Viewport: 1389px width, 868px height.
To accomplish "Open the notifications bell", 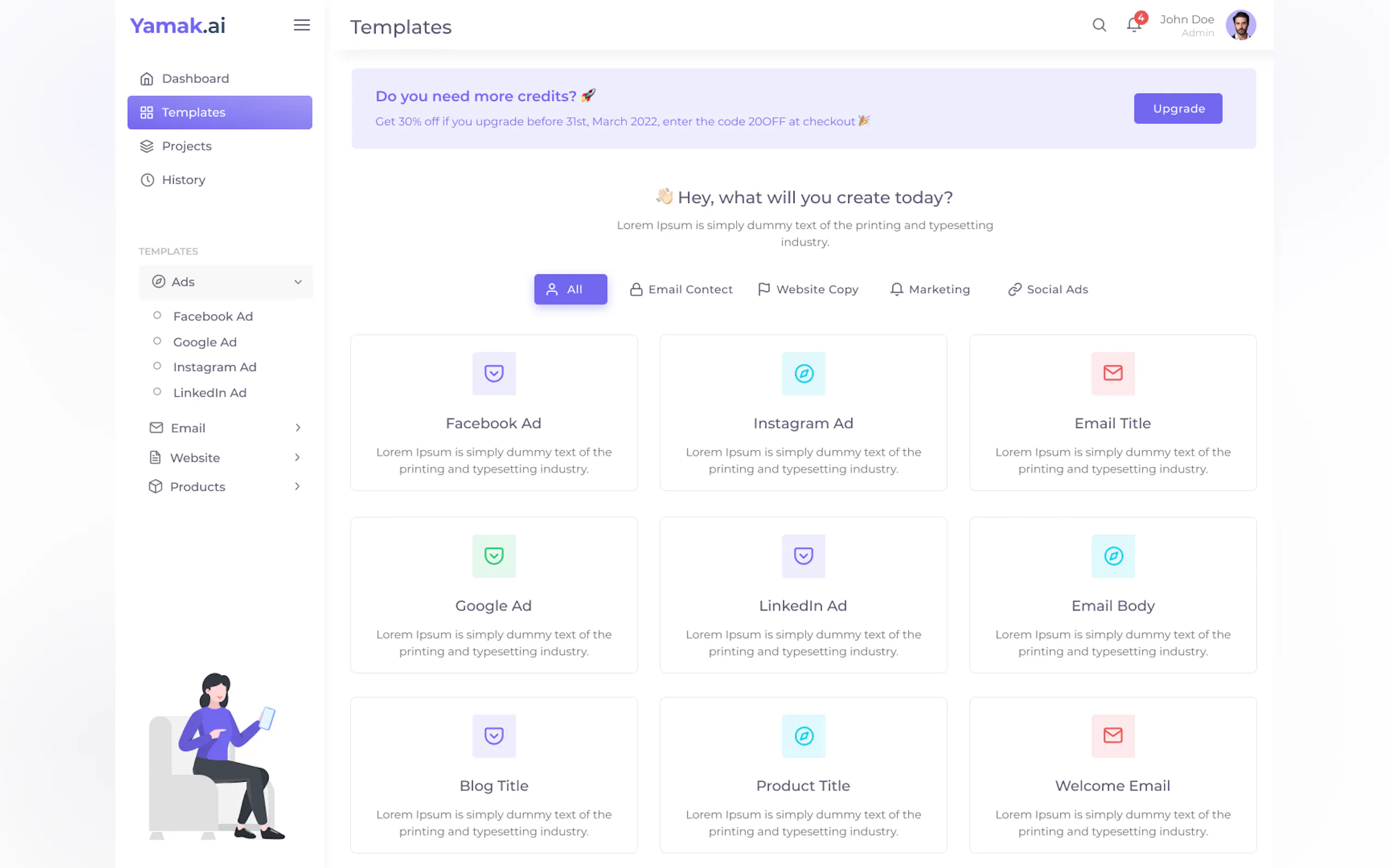I will pos(1134,25).
